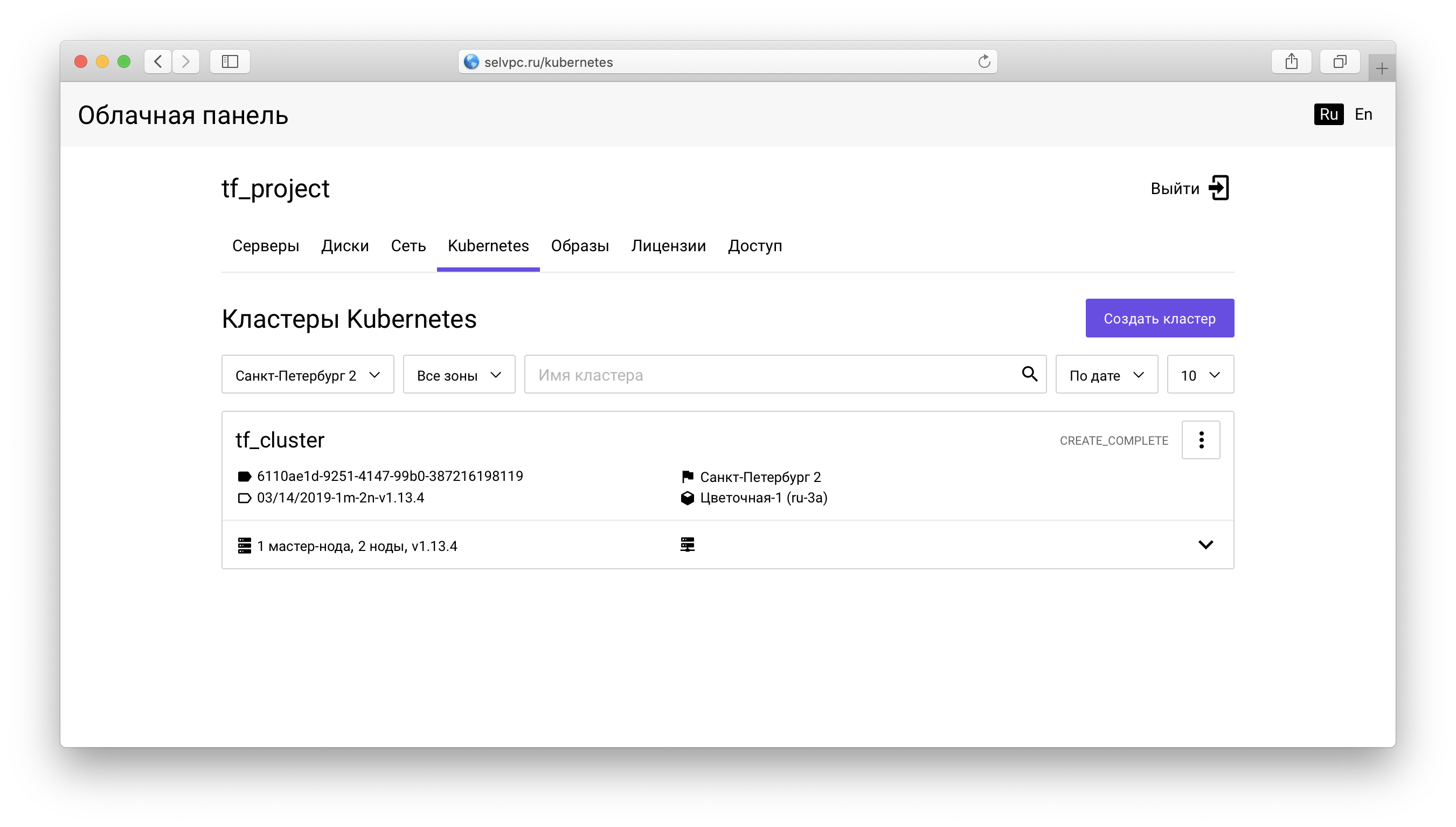
Task: Click the Создать кластер button
Action: [x=1159, y=318]
